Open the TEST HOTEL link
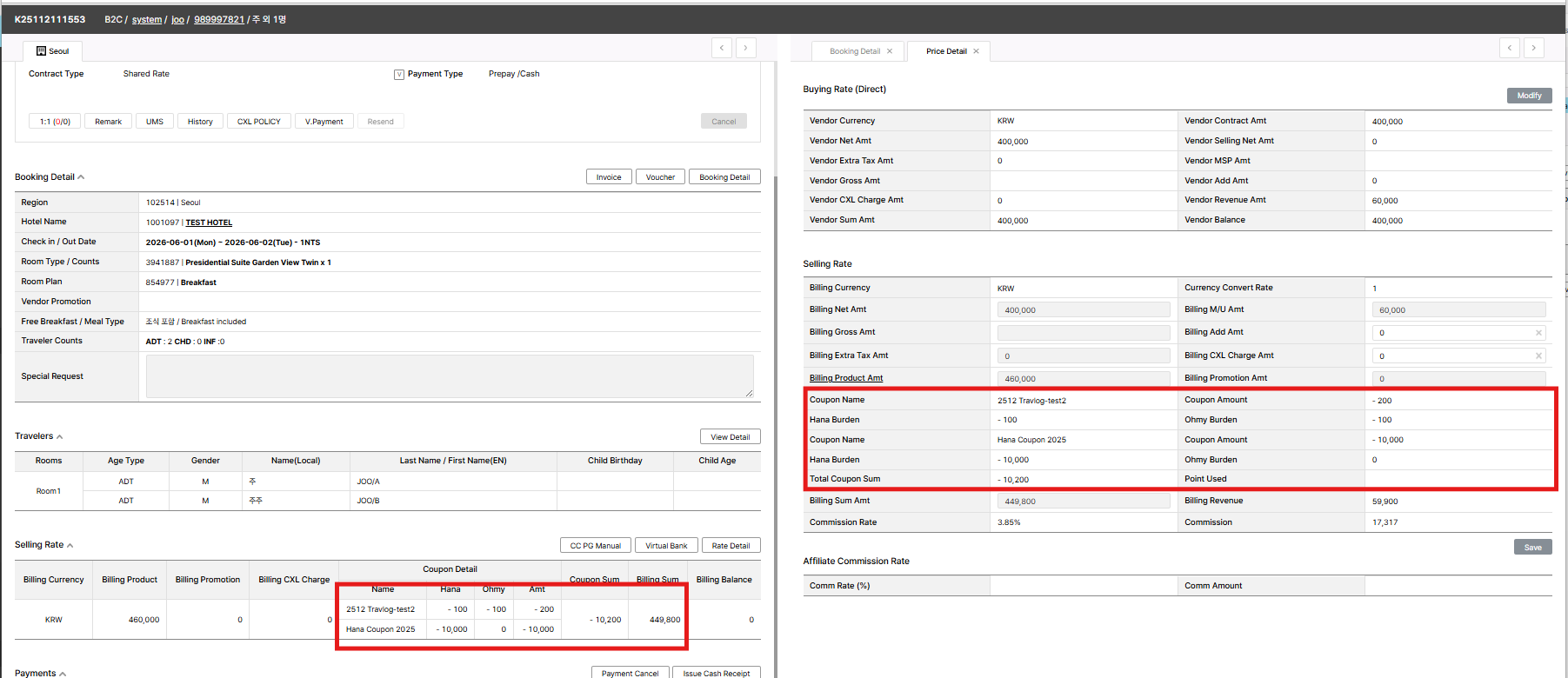This screenshot has width=1568, height=678. pos(209,223)
